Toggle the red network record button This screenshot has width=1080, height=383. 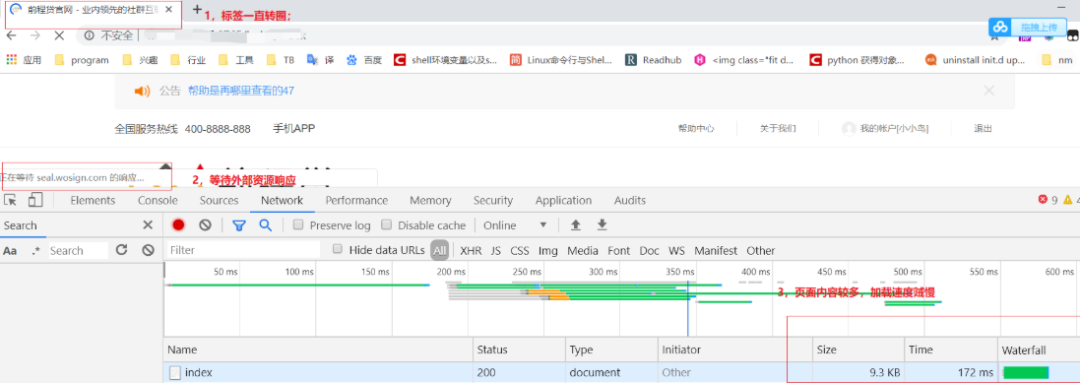[178, 225]
